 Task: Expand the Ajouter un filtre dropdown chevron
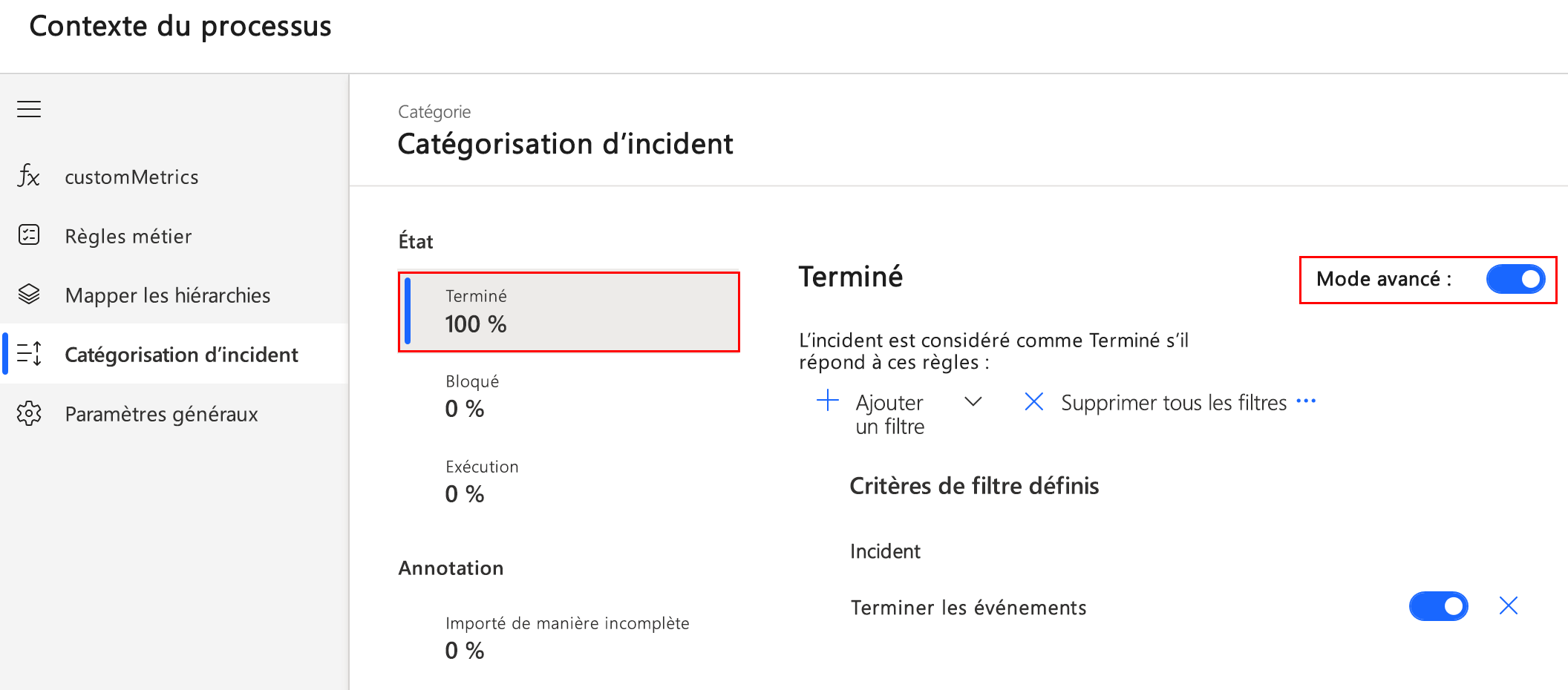coord(973,401)
